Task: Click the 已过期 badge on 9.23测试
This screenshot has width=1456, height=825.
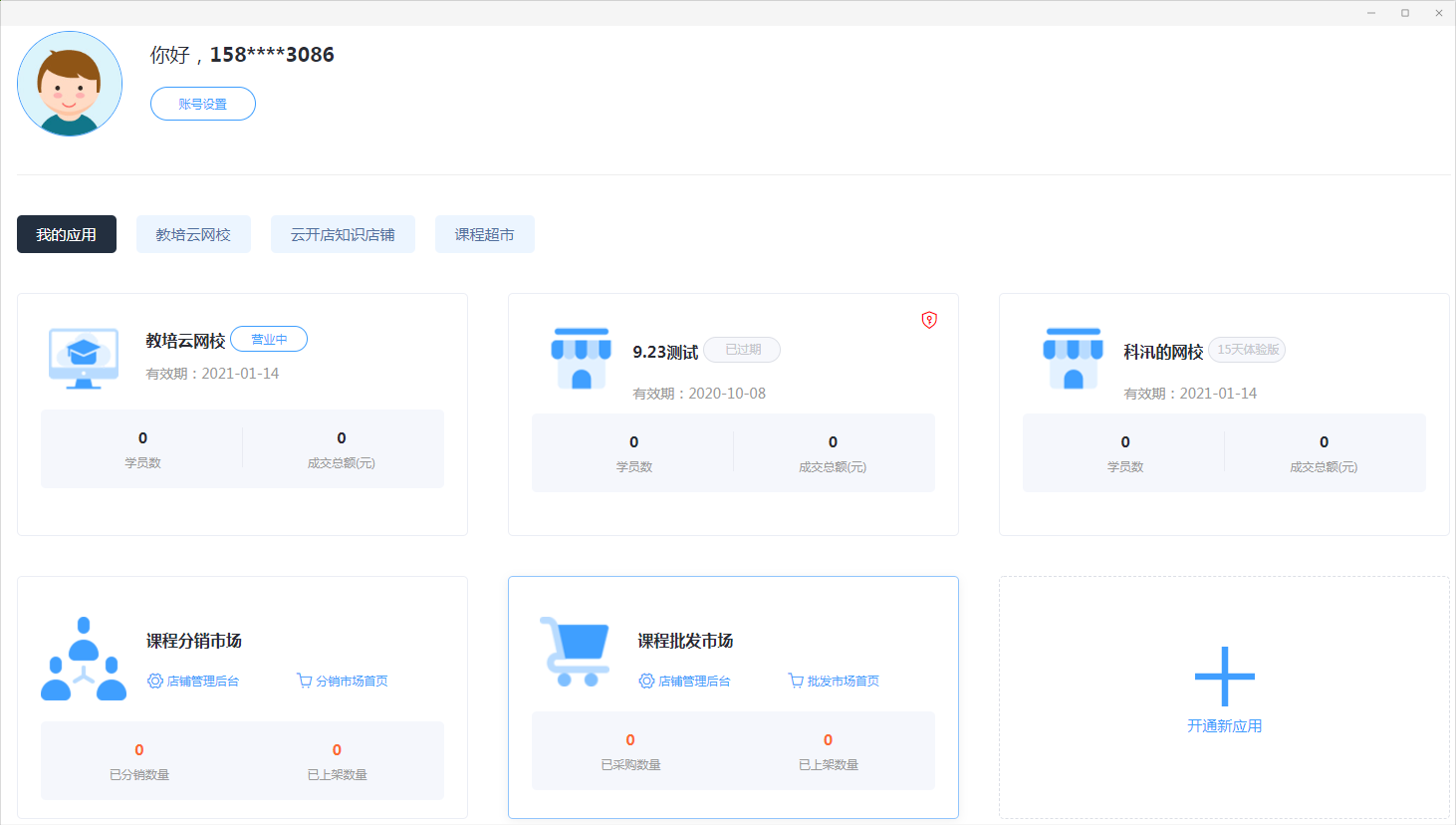Action: click(742, 350)
